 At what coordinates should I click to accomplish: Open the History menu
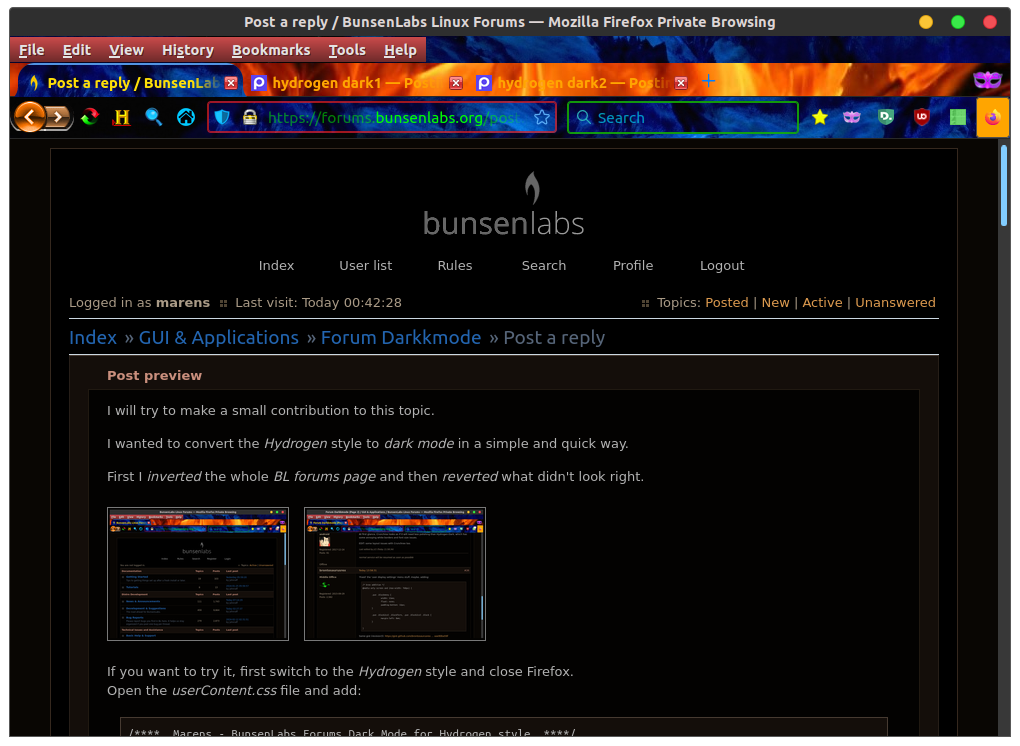(x=188, y=50)
